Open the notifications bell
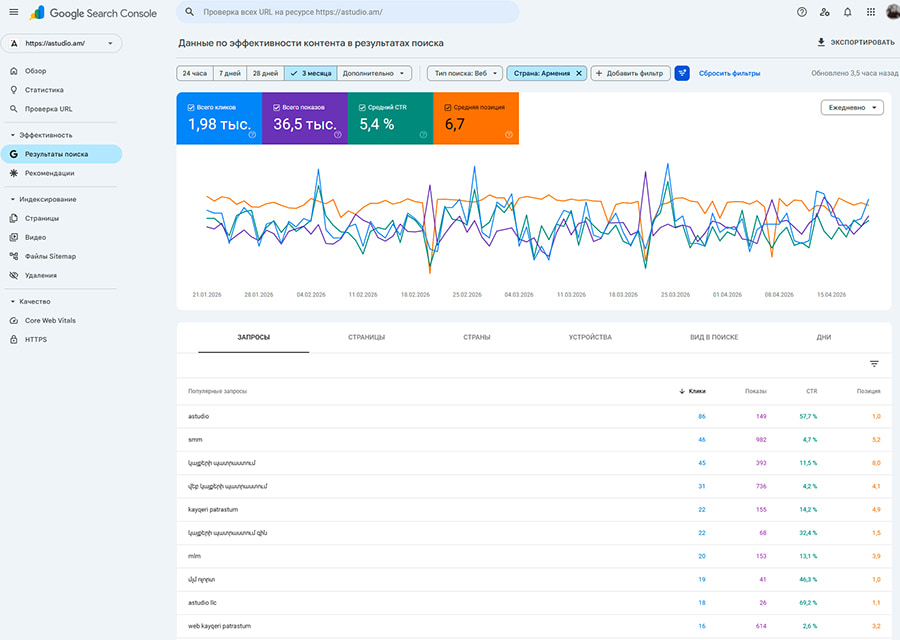The width and height of the screenshot is (900, 640). (x=845, y=13)
